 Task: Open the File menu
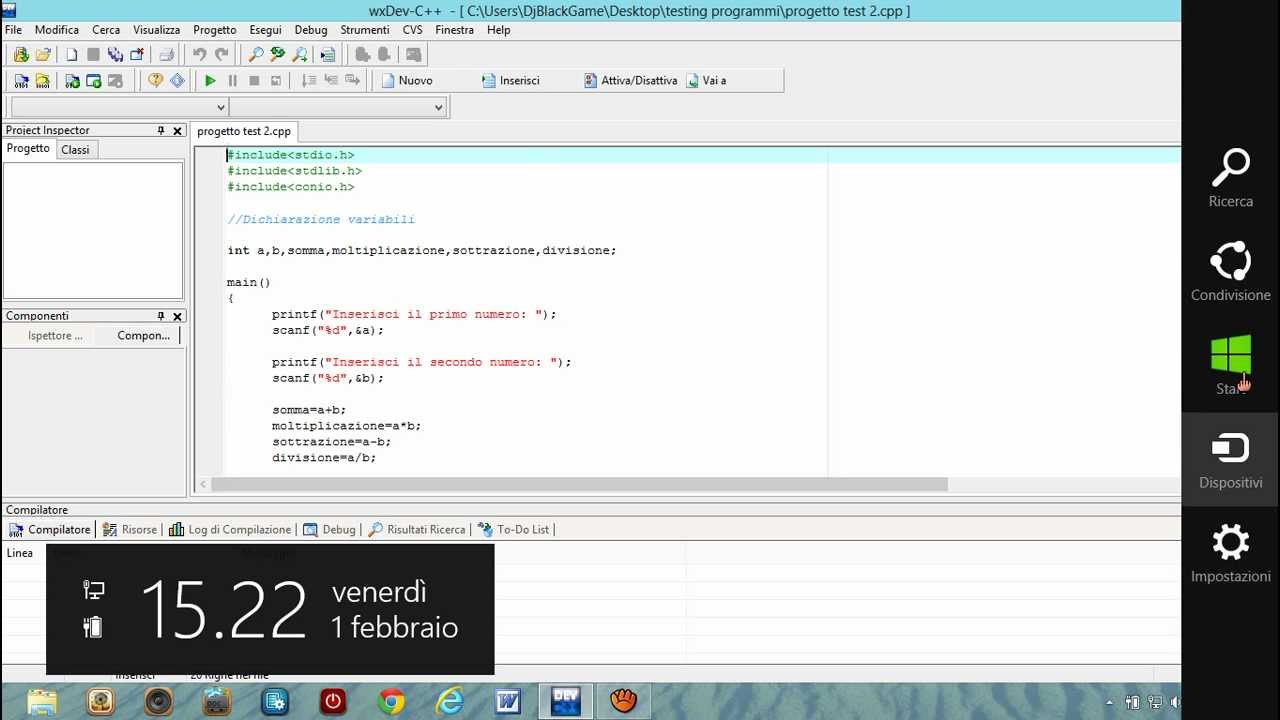point(13,30)
